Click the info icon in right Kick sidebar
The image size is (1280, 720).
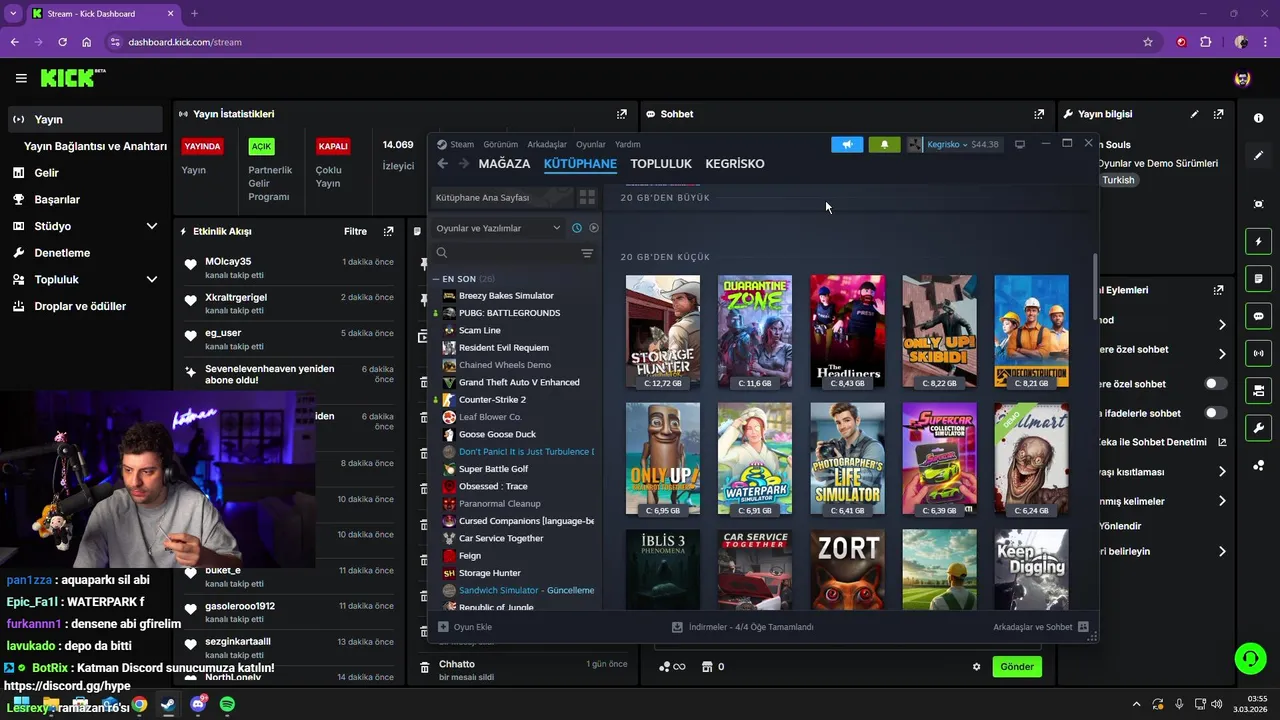pos(1258,118)
